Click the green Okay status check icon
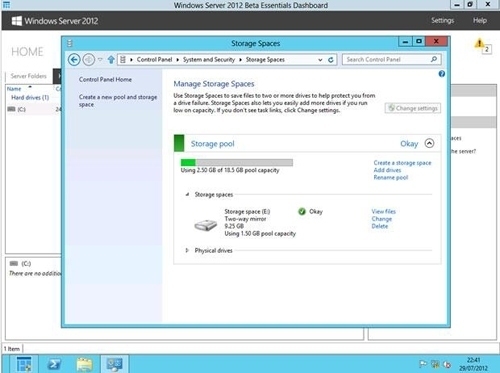This screenshot has height=373, width=500. click(x=302, y=211)
